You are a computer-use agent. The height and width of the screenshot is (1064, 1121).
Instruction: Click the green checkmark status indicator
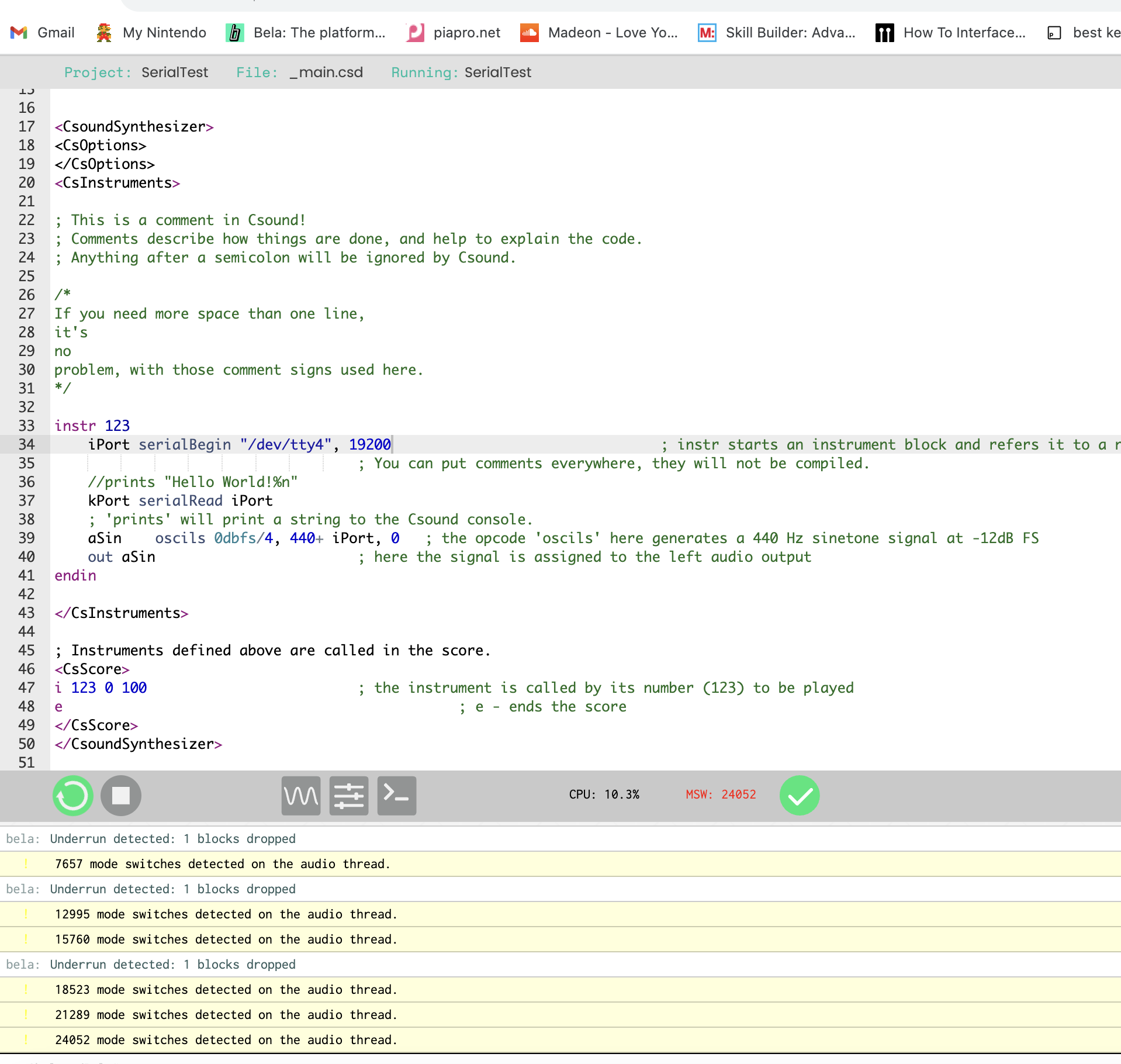pyautogui.click(x=800, y=796)
